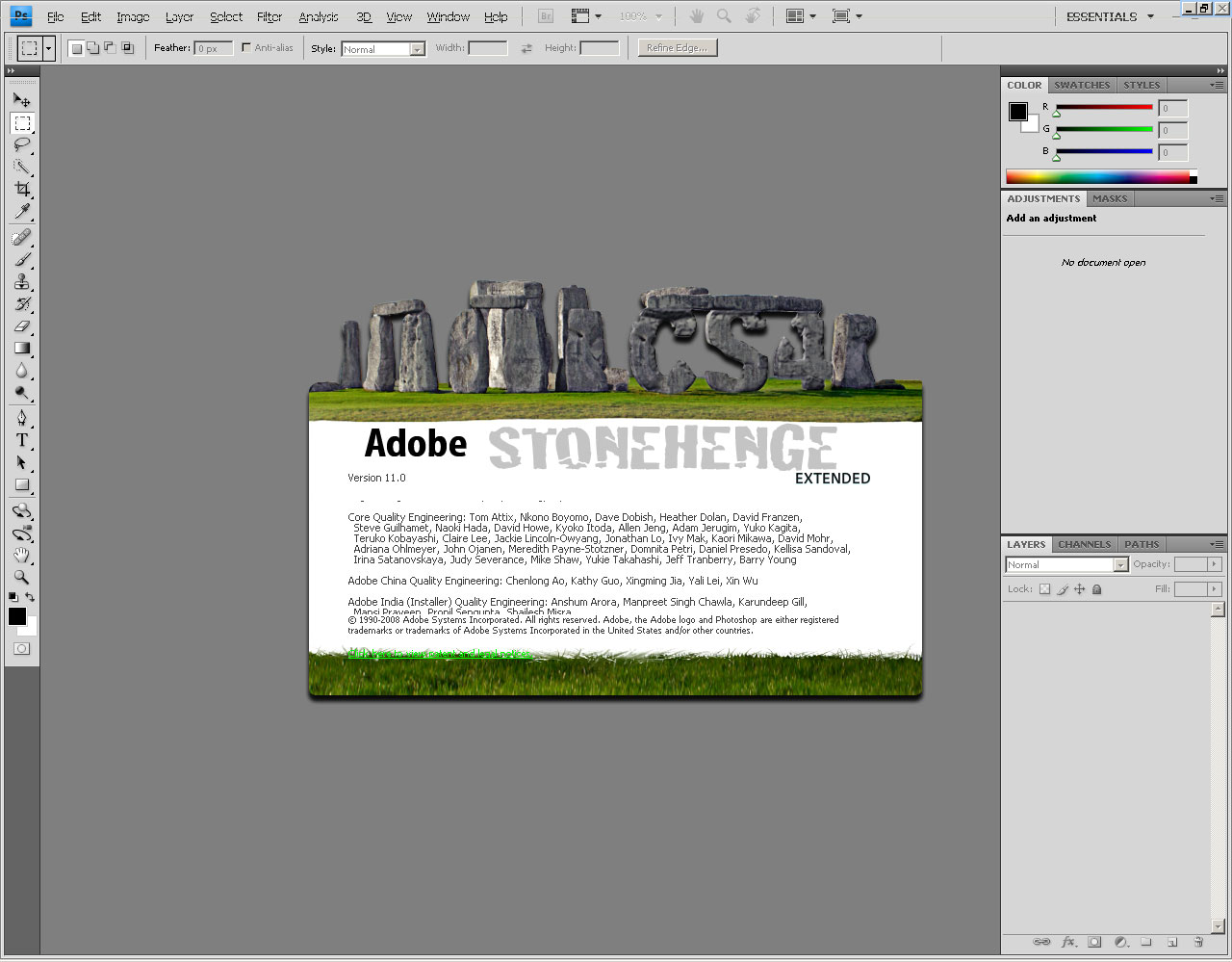Open the Opacity slider arrow
The height and width of the screenshot is (962, 1232).
pyautogui.click(x=1215, y=564)
